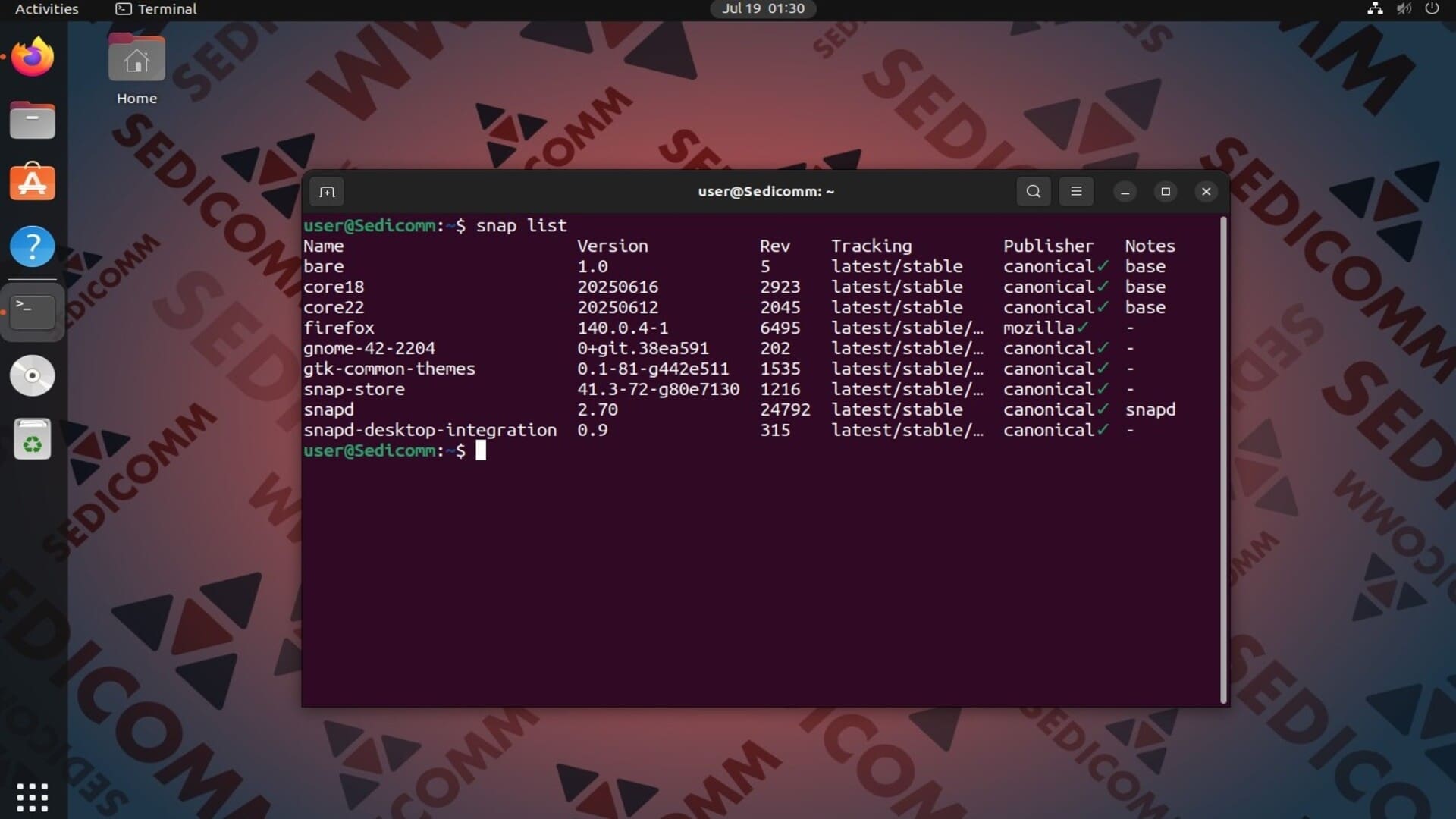Open the Home folder desktop icon
The height and width of the screenshot is (819, 1456).
[x=136, y=70]
